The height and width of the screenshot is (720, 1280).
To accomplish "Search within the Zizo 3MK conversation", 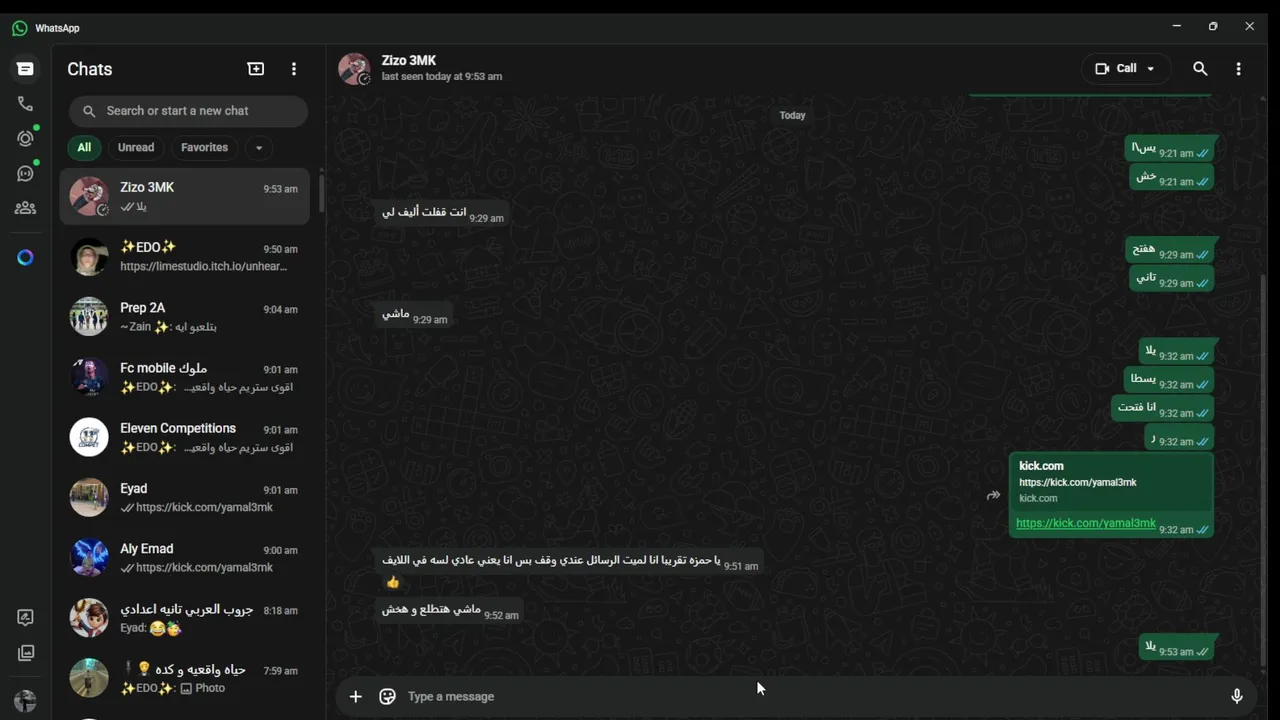I will click(1200, 69).
